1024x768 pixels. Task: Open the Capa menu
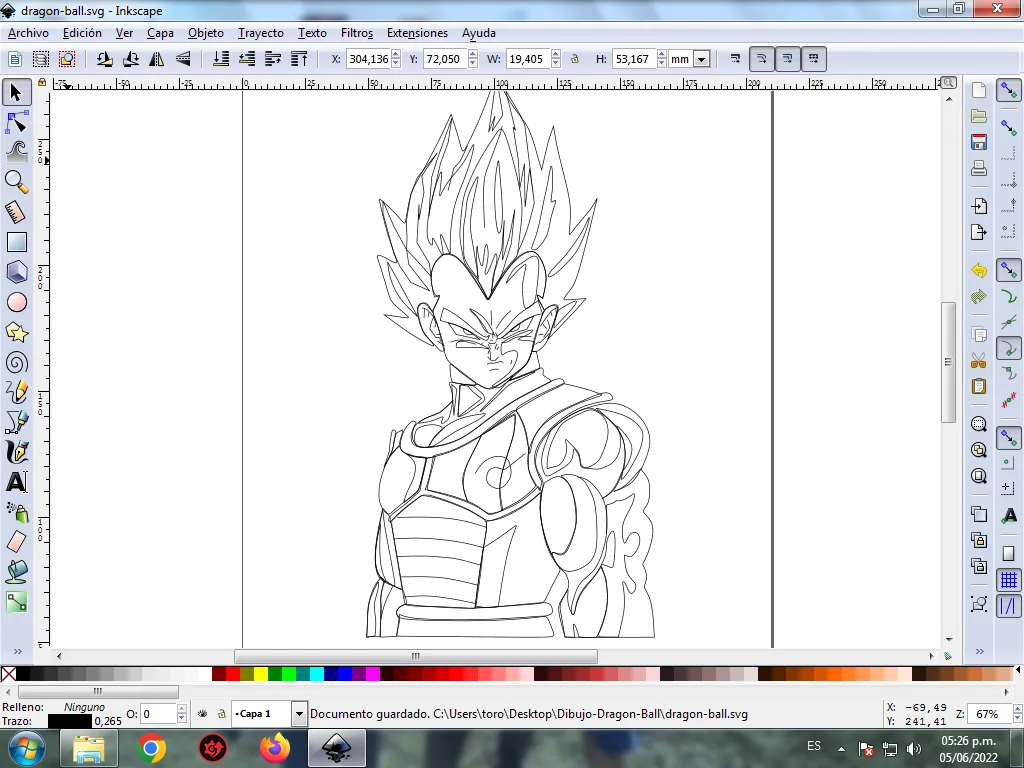coord(160,33)
